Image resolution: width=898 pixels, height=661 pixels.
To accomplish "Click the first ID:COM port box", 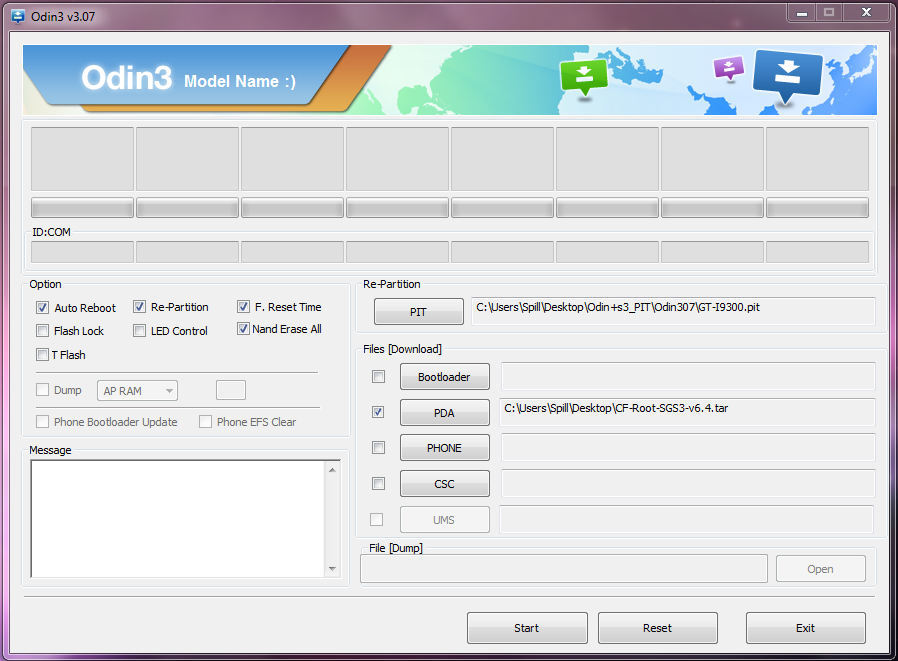I will point(82,252).
